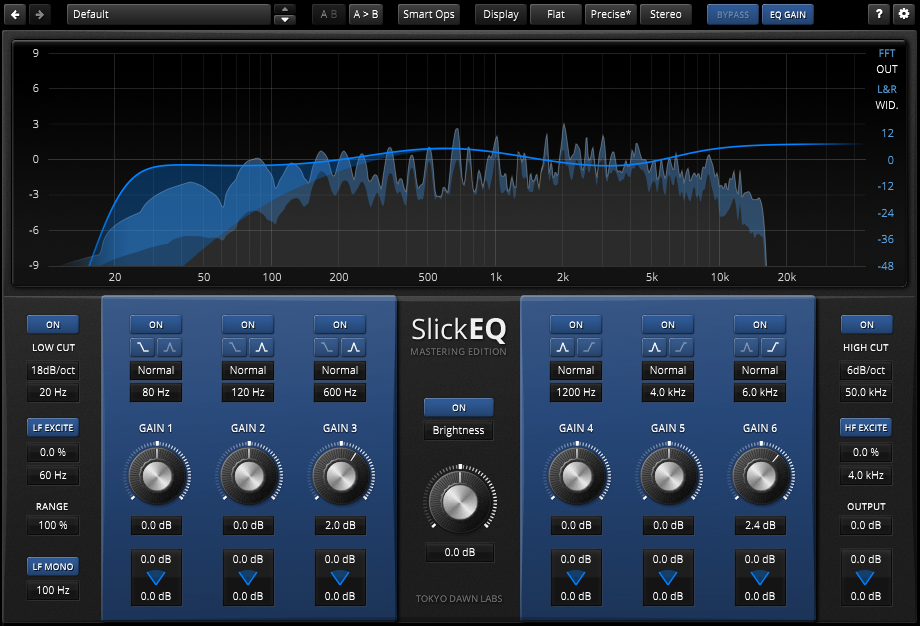Select the high-shelf shape icon for band 4

click(x=589, y=347)
